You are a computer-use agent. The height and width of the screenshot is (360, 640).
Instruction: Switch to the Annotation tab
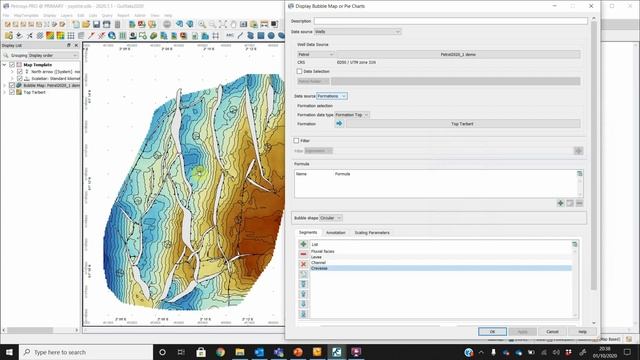pos(336,233)
